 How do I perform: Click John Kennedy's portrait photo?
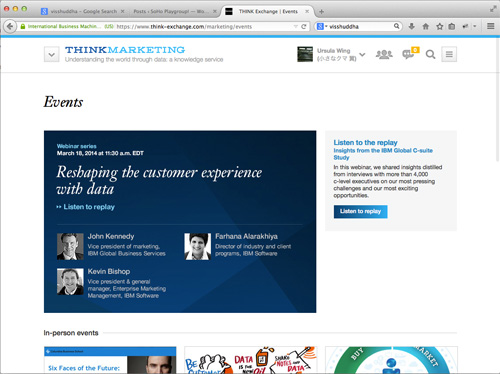pos(70,246)
